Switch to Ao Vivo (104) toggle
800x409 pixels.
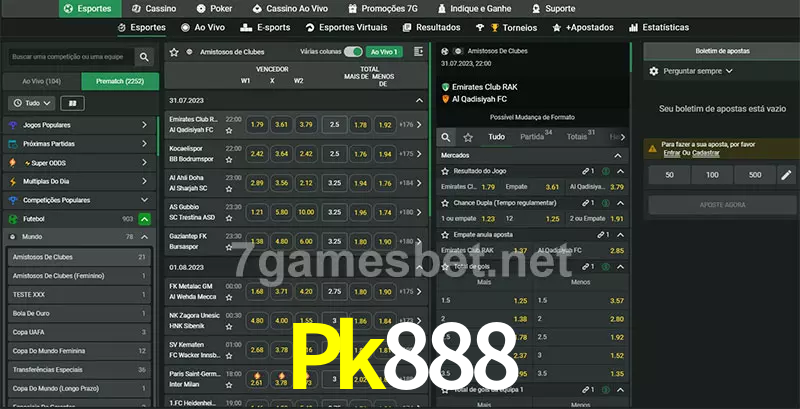tap(42, 80)
